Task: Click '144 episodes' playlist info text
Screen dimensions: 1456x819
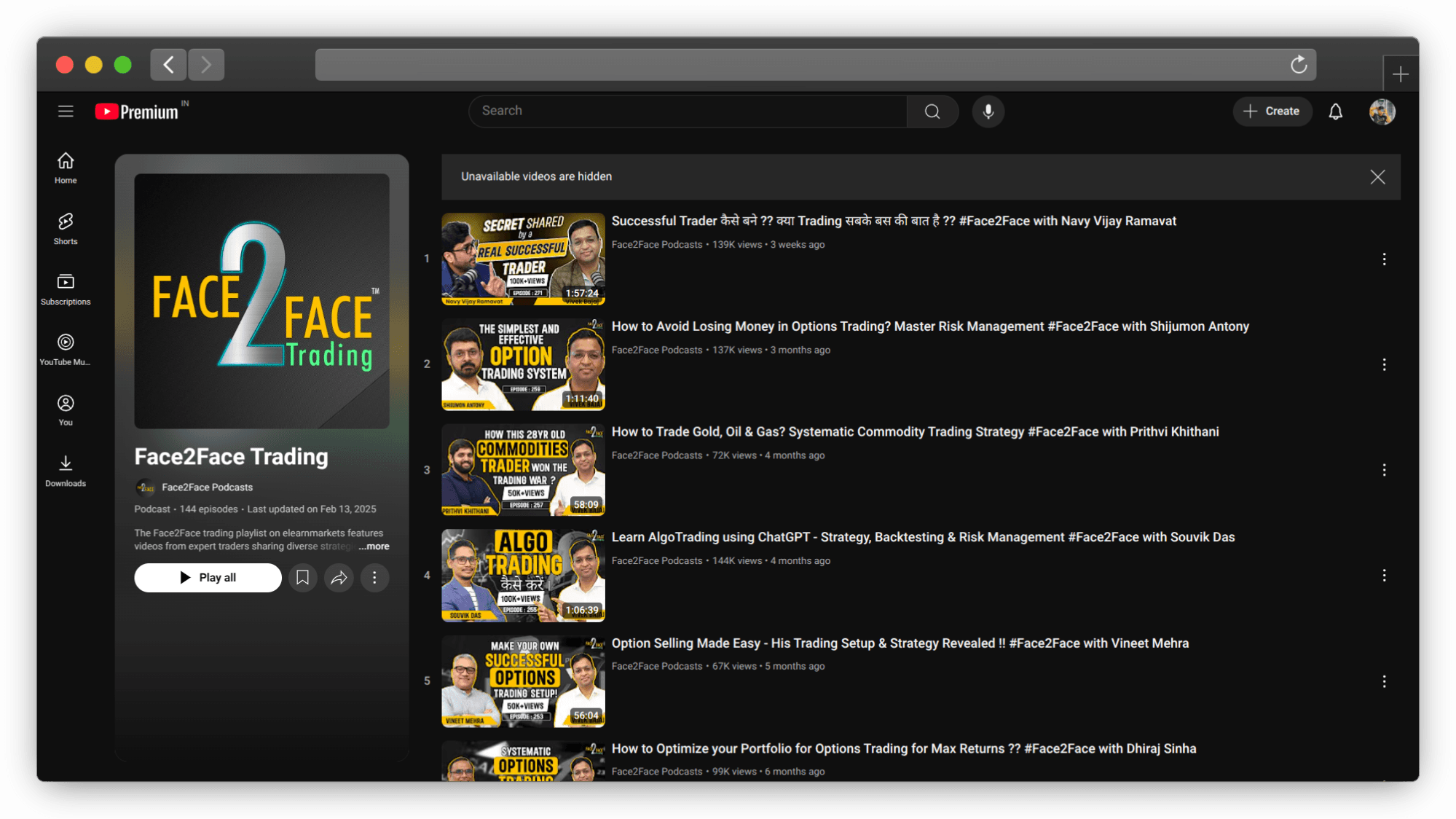Action: (208, 509)
